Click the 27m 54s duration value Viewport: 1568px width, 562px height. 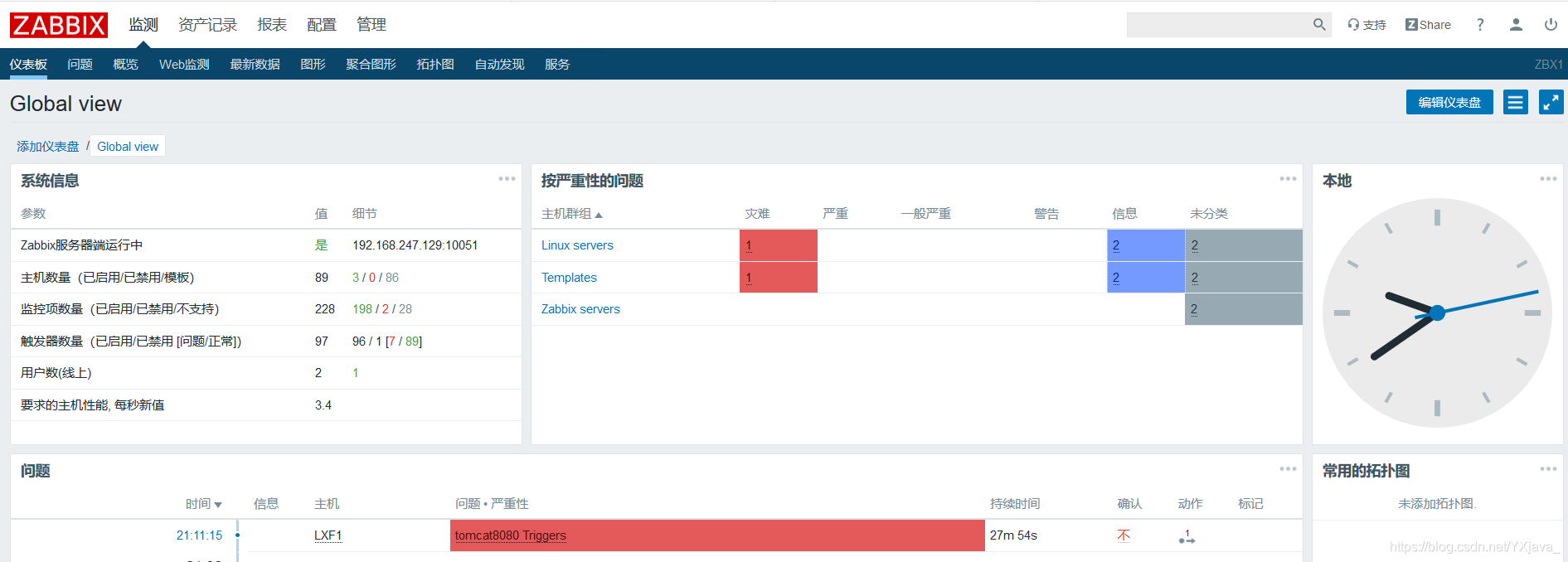click(x=1013, y=535)
